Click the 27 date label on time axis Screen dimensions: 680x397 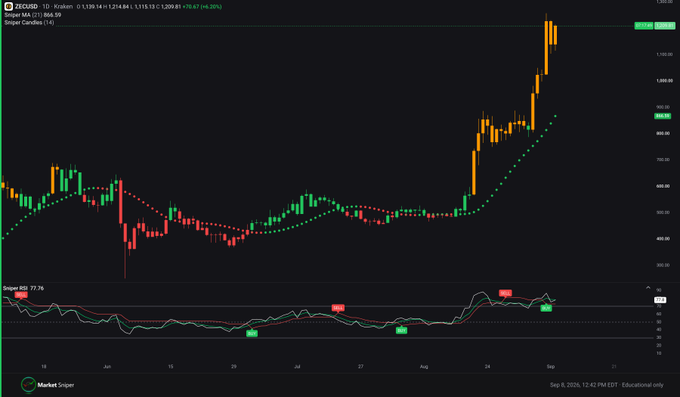pyautogui.click(x=360, y=367)
